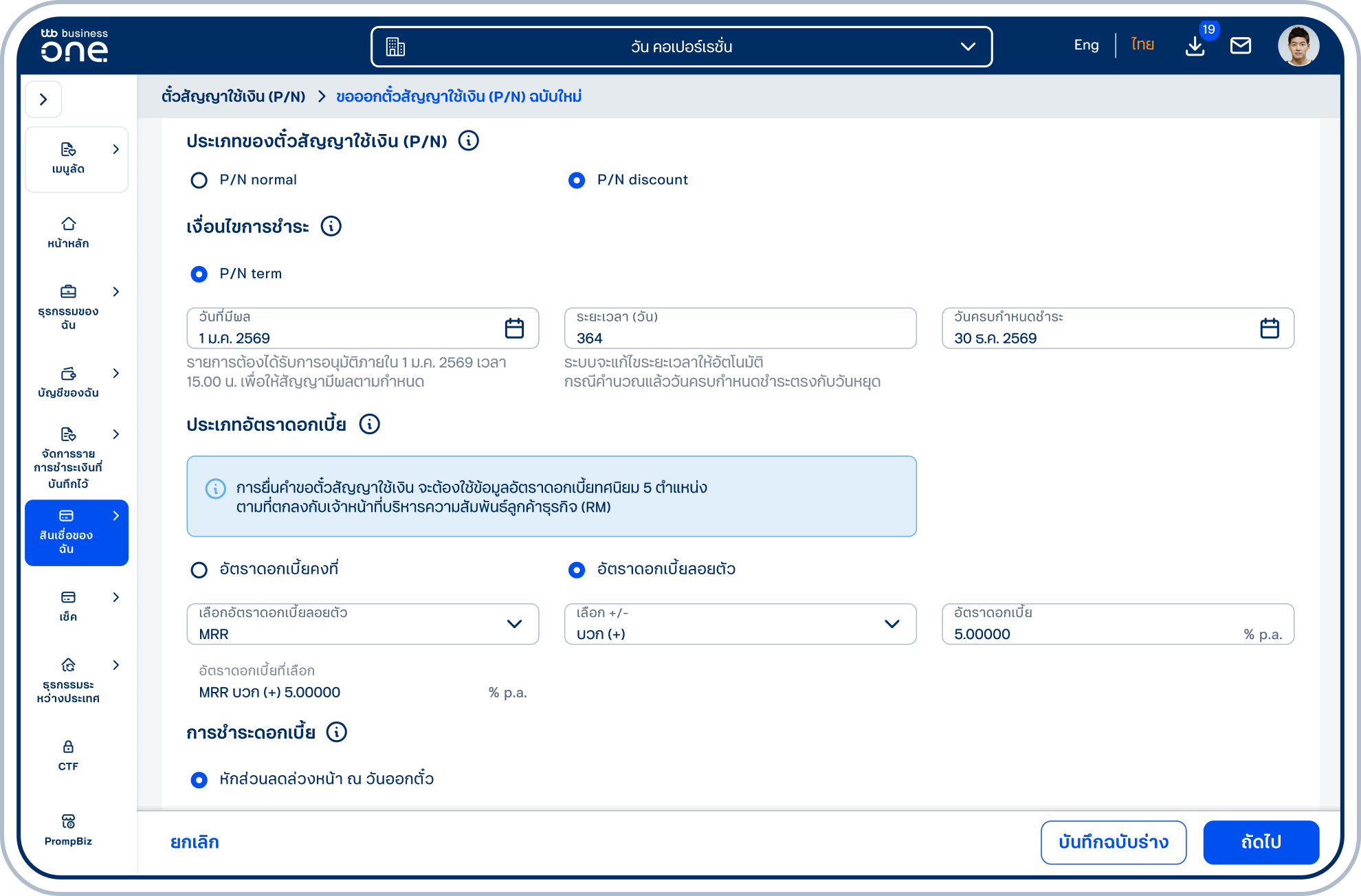The width and height of the screenshot is (1361, 896).
Task: Open PrompBiz in the sidebar
Action: click(x=68, y=829)
